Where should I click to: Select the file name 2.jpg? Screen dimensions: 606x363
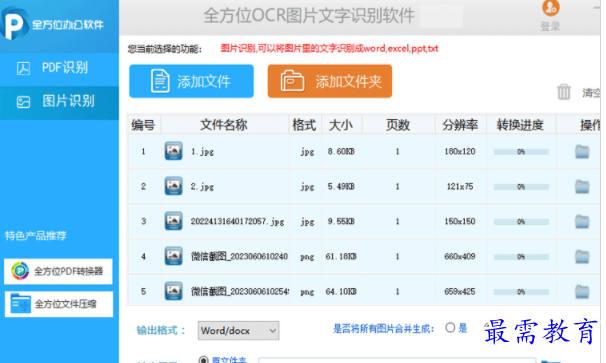point(202,187)
